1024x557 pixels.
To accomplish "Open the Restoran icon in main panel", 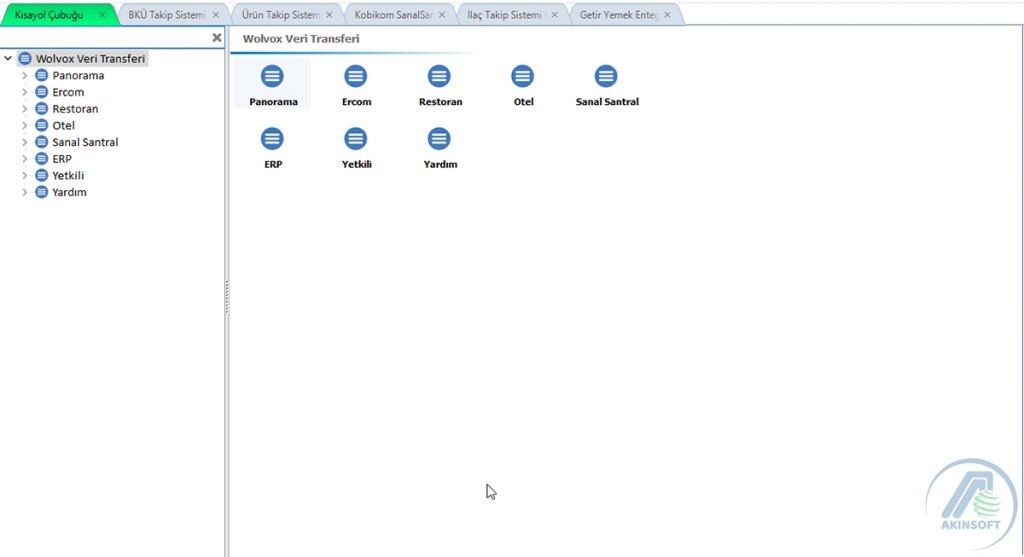I will click(x=440, y=76).
